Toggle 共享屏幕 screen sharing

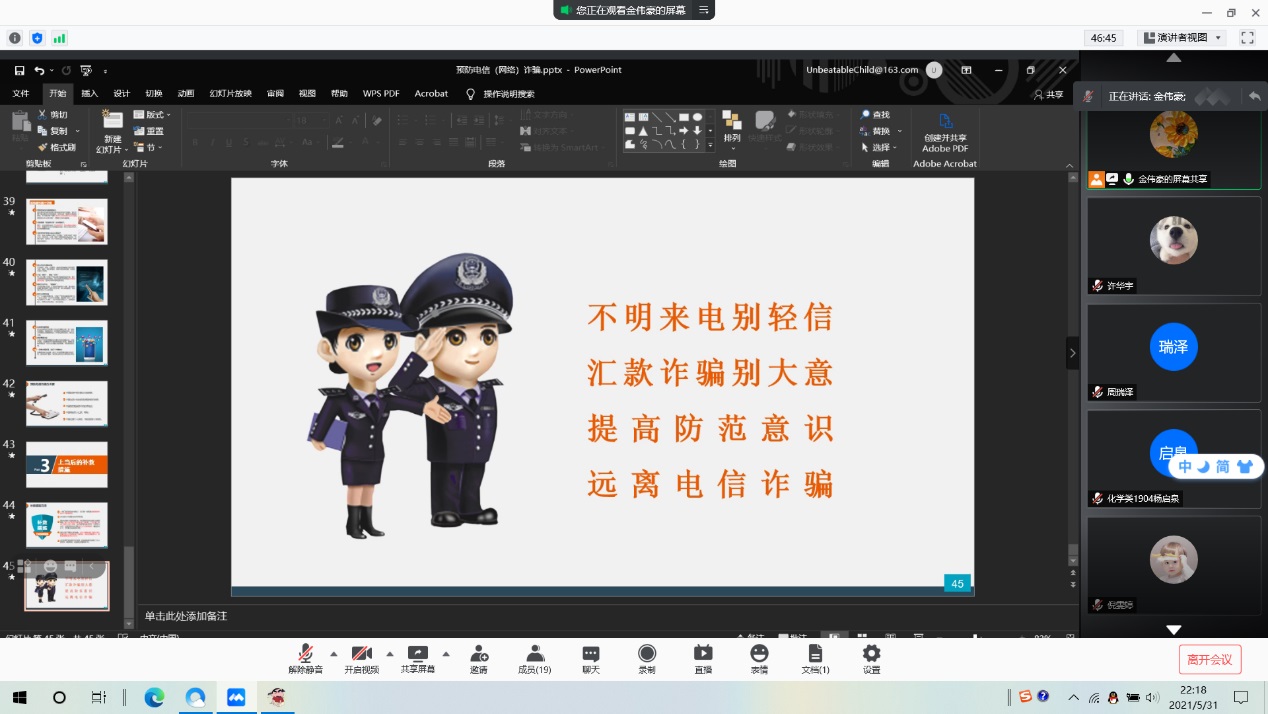[x=418, y=658]
